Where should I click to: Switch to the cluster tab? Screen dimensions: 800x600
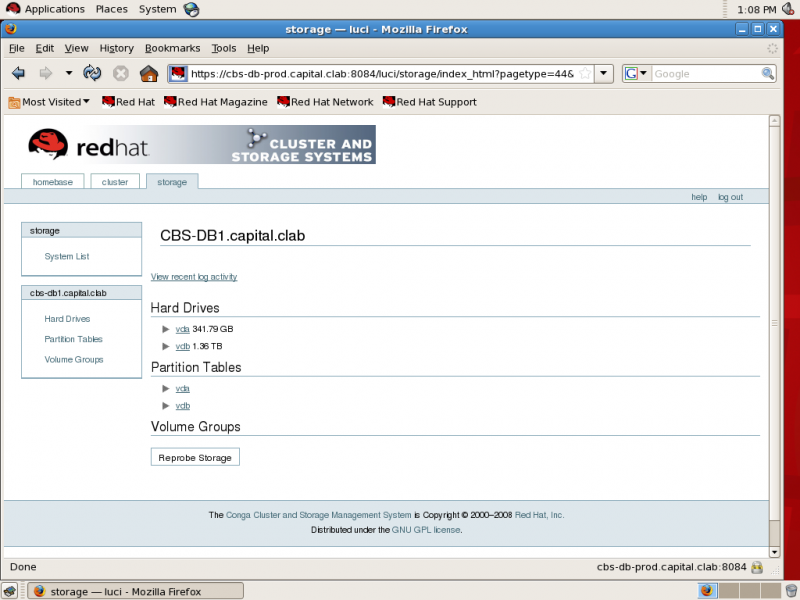click(115, 182)
